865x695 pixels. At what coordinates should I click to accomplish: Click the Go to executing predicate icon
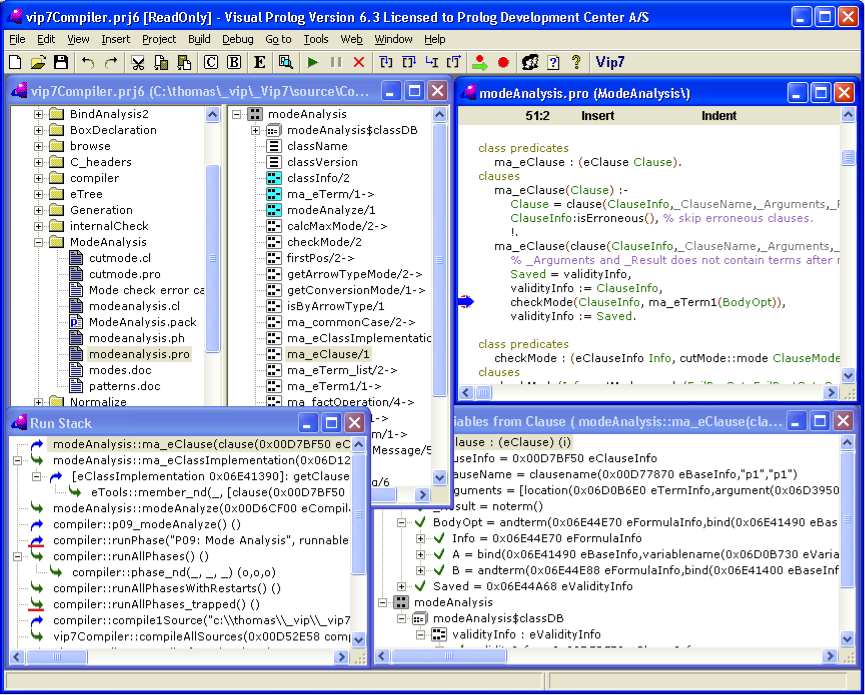pos(480,62)
